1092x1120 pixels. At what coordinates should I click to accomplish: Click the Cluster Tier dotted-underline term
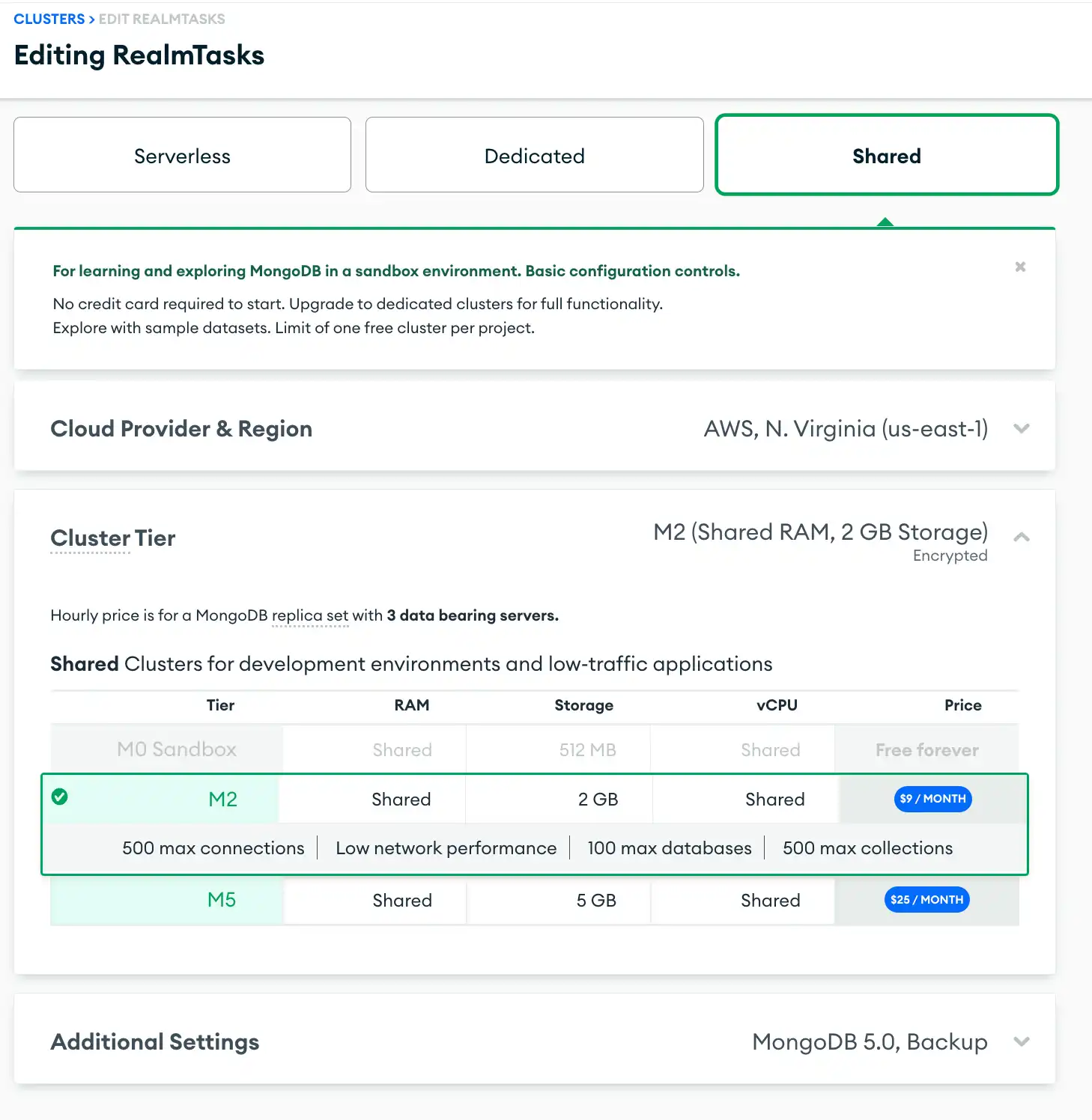point(112,538)
